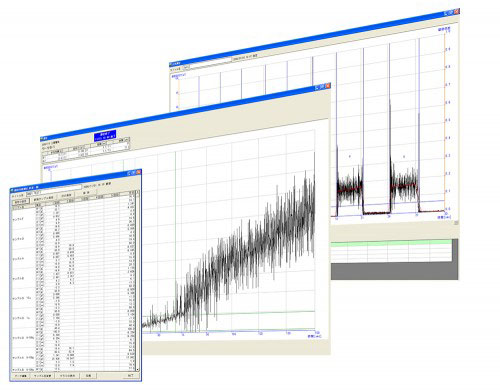Click the app icon in the data table window title bar

[x=12, y=190]
